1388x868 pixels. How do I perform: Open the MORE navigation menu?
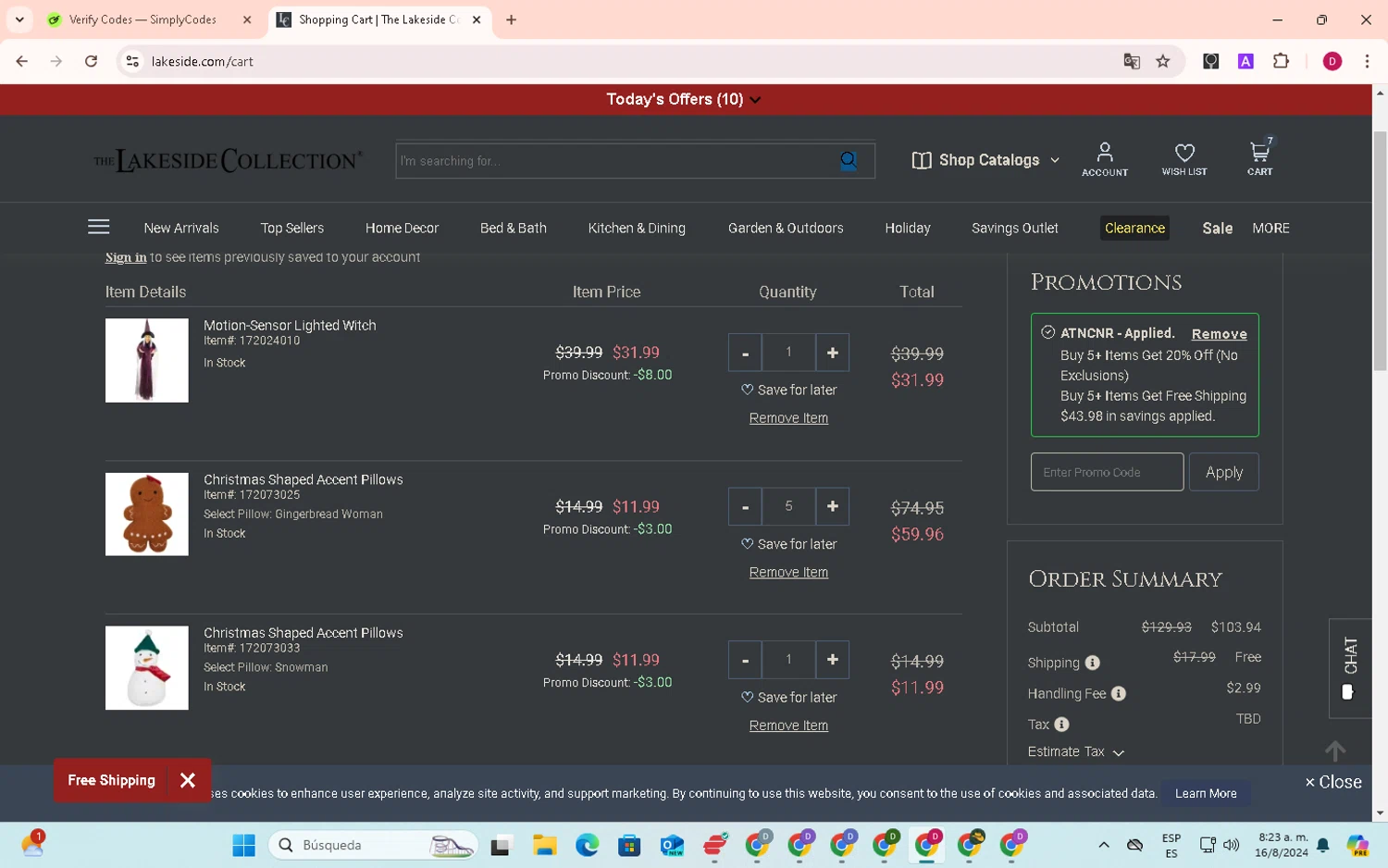click(x=1270, y=228)
